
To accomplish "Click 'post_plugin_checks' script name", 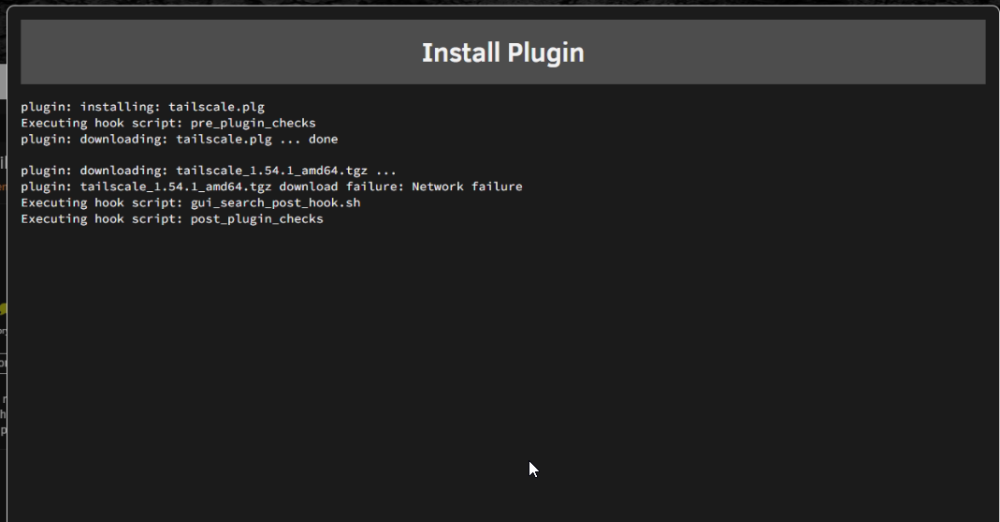I will (x=257, y=219).
